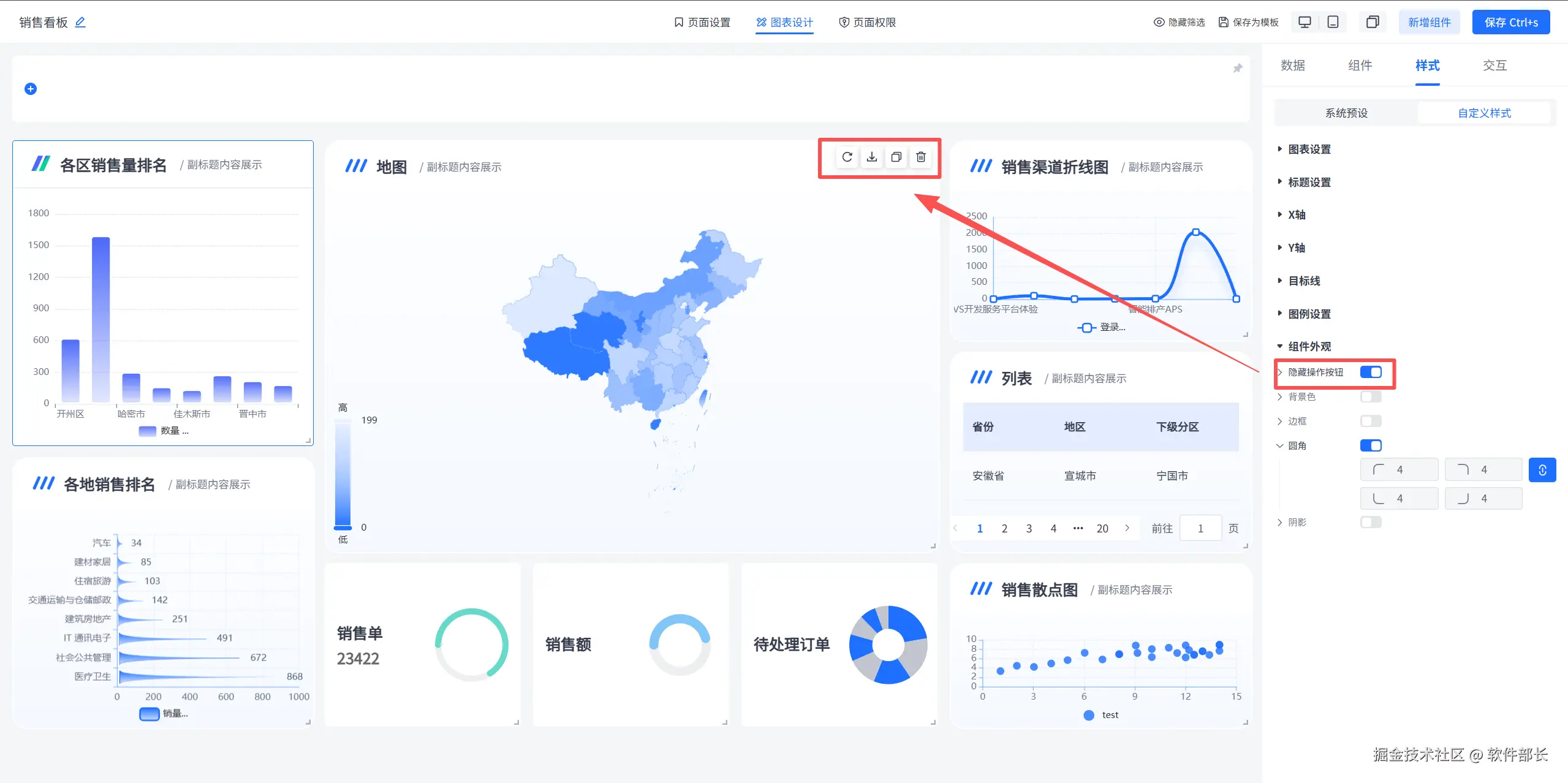Delete the map widget with trash icon
1568x783 pixels.
coord(920,157)
